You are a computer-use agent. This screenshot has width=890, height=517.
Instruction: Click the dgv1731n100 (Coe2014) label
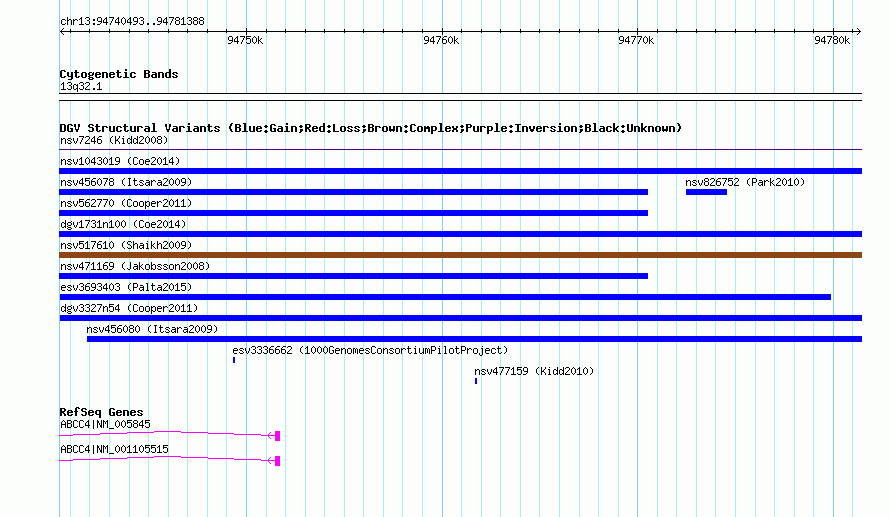click(x=123, y=224)
